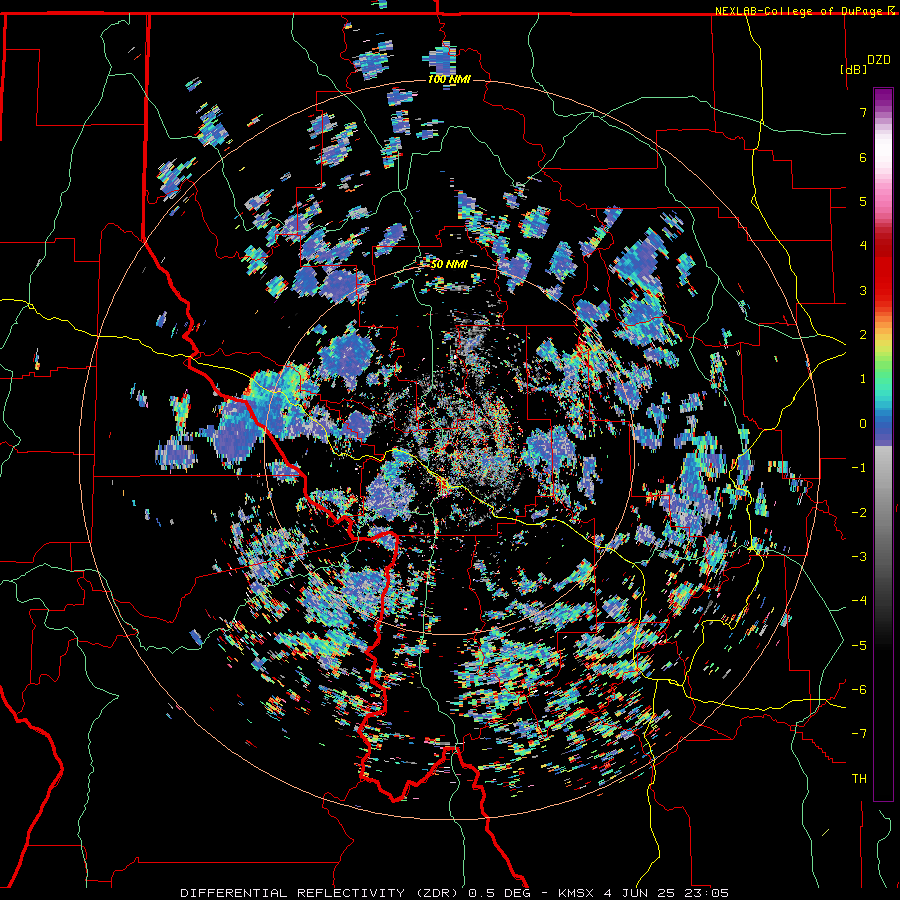The image size is (900, 900).
Task: Click the KMSX station identifier in caption
Action: click(578, 893)
